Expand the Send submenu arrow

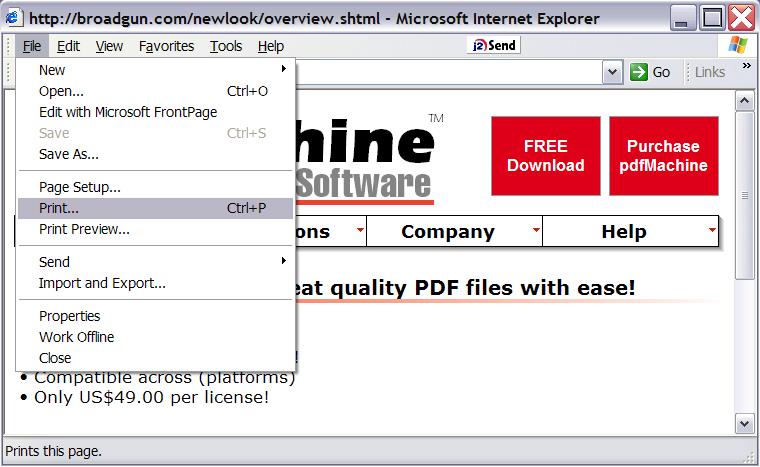point(284,261)
